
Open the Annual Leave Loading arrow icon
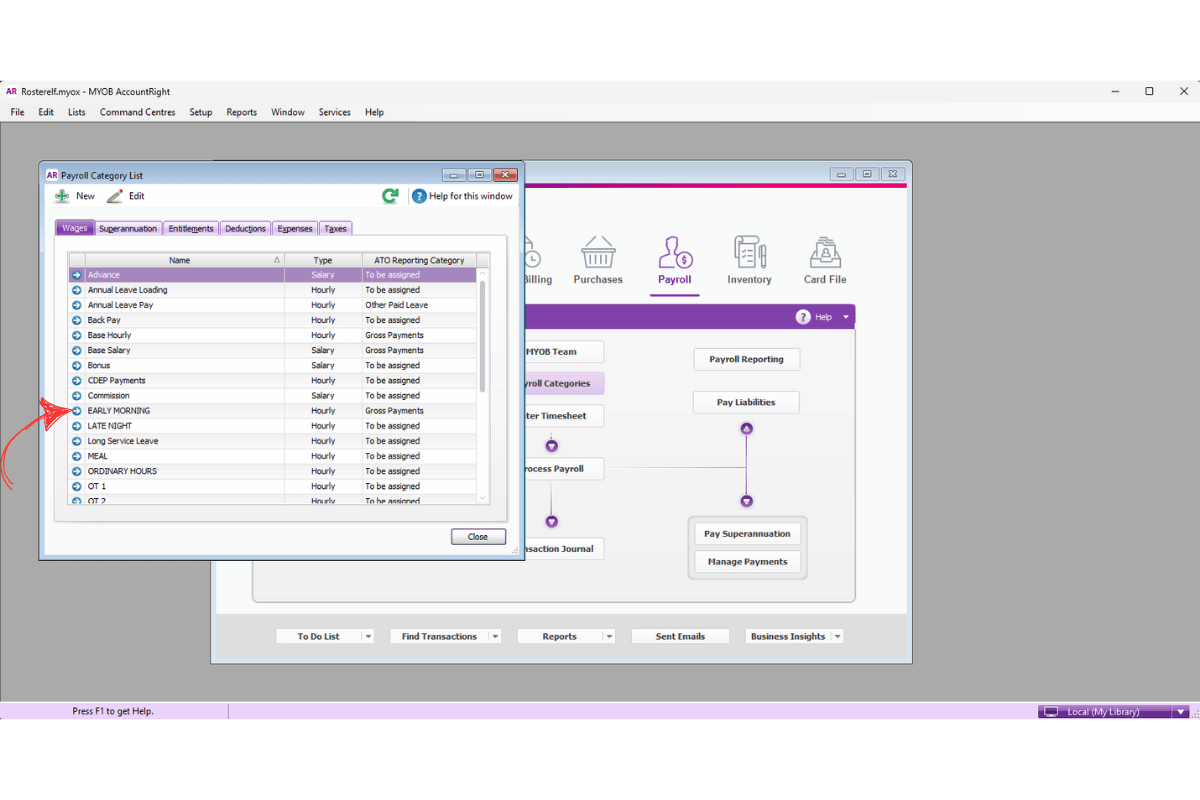point(77,290)
